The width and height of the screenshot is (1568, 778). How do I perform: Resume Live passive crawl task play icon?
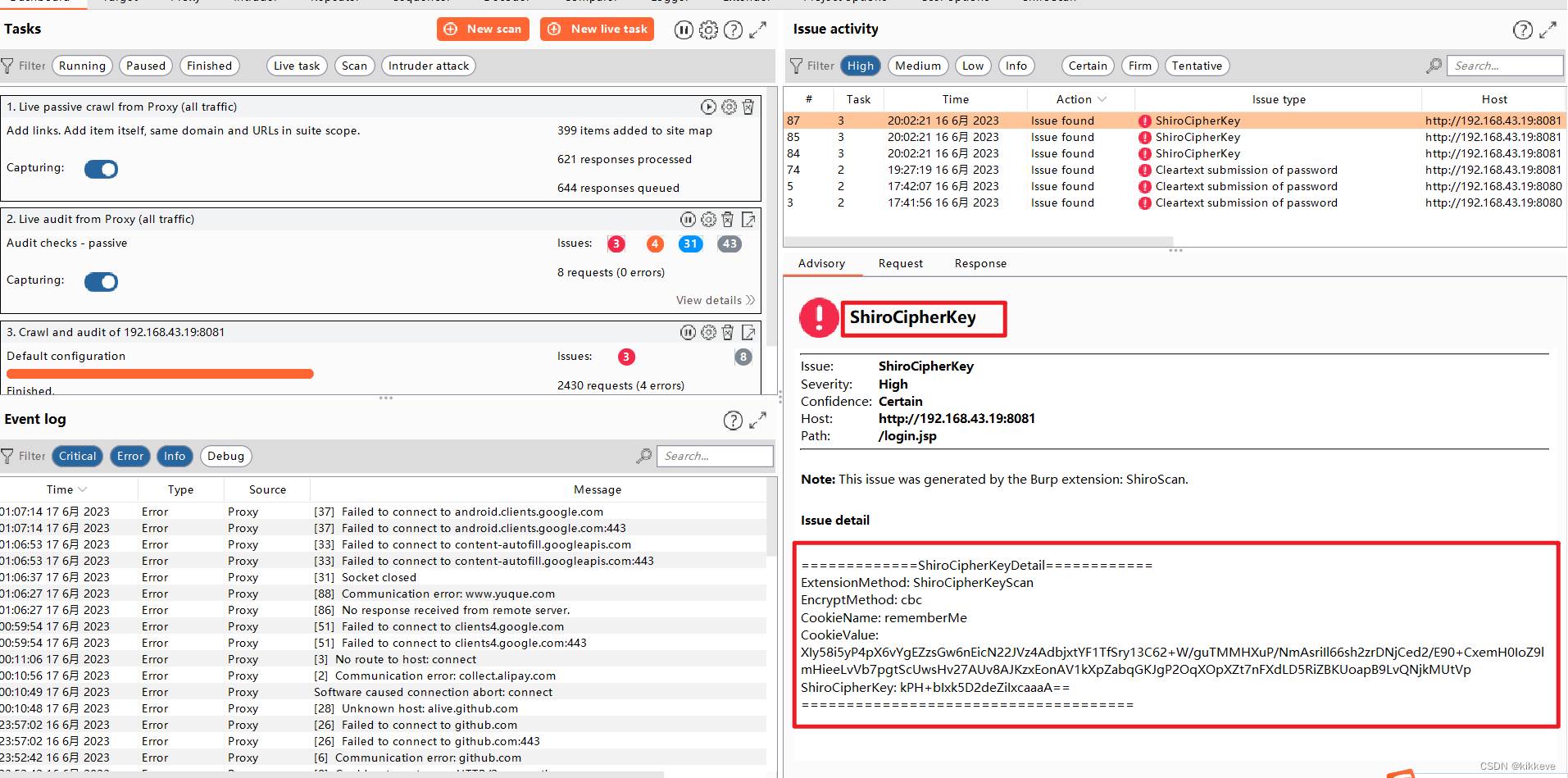(708, 107)
